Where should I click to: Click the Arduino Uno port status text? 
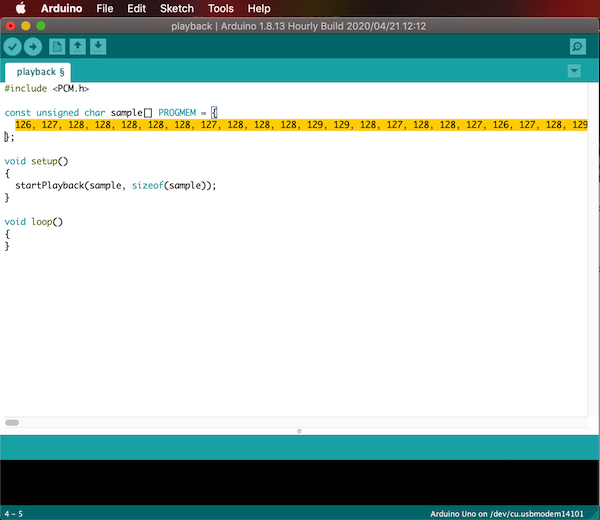click(507, 514)
